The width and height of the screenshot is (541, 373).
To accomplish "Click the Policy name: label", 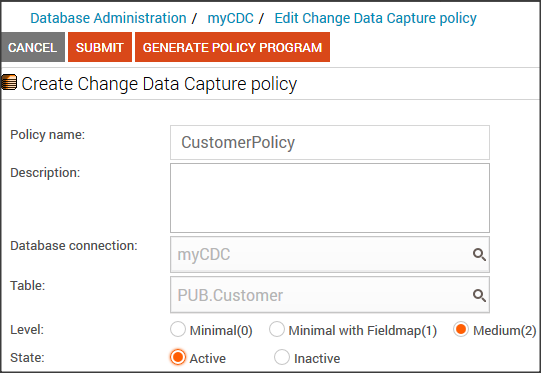I will point(48,135).
